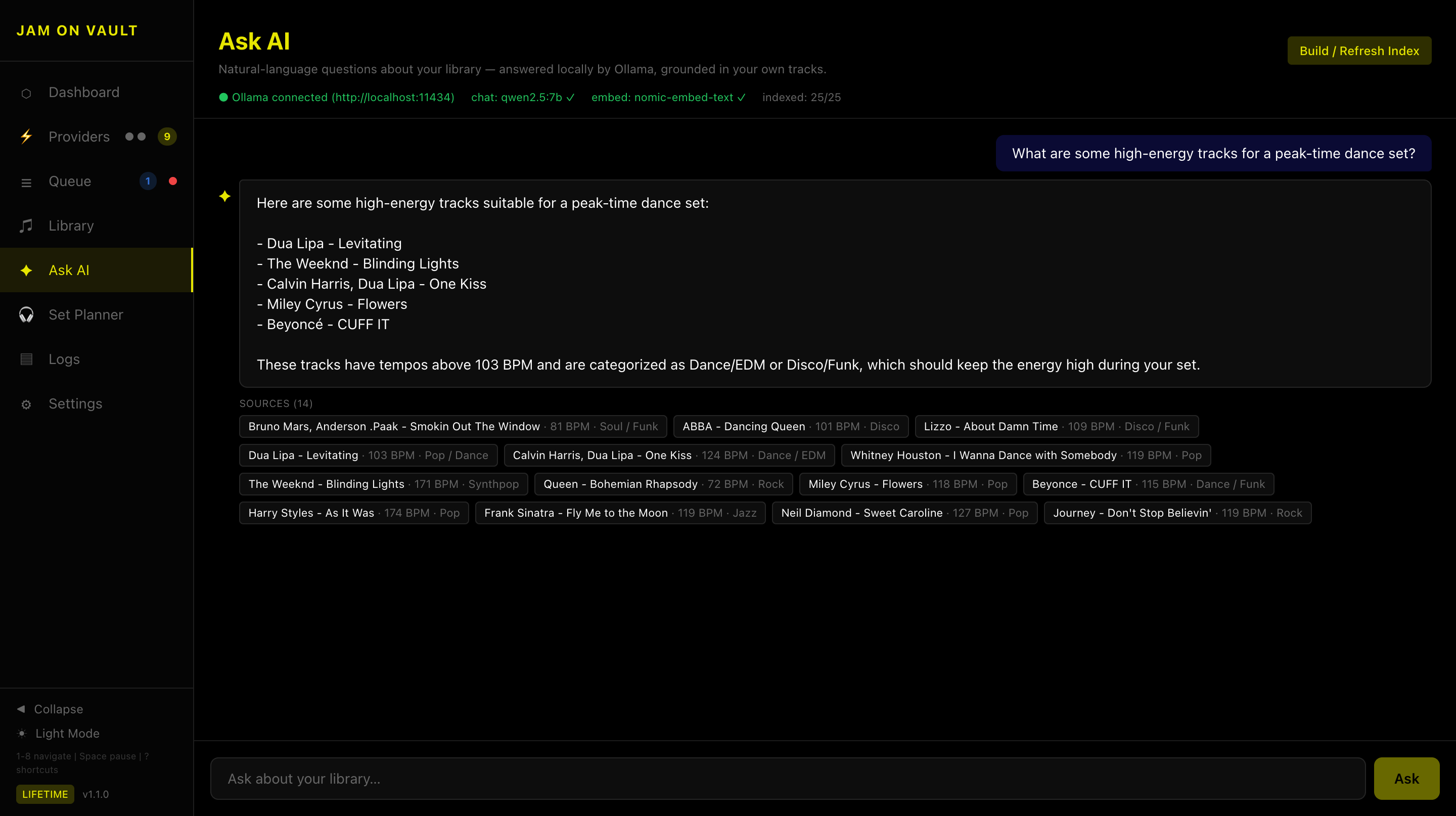This screenshot has width=1456, height=816.
Task: Open Journey Don't Stop Believin' source chip
Action: pyautogui.click(x=1177, y=513)
